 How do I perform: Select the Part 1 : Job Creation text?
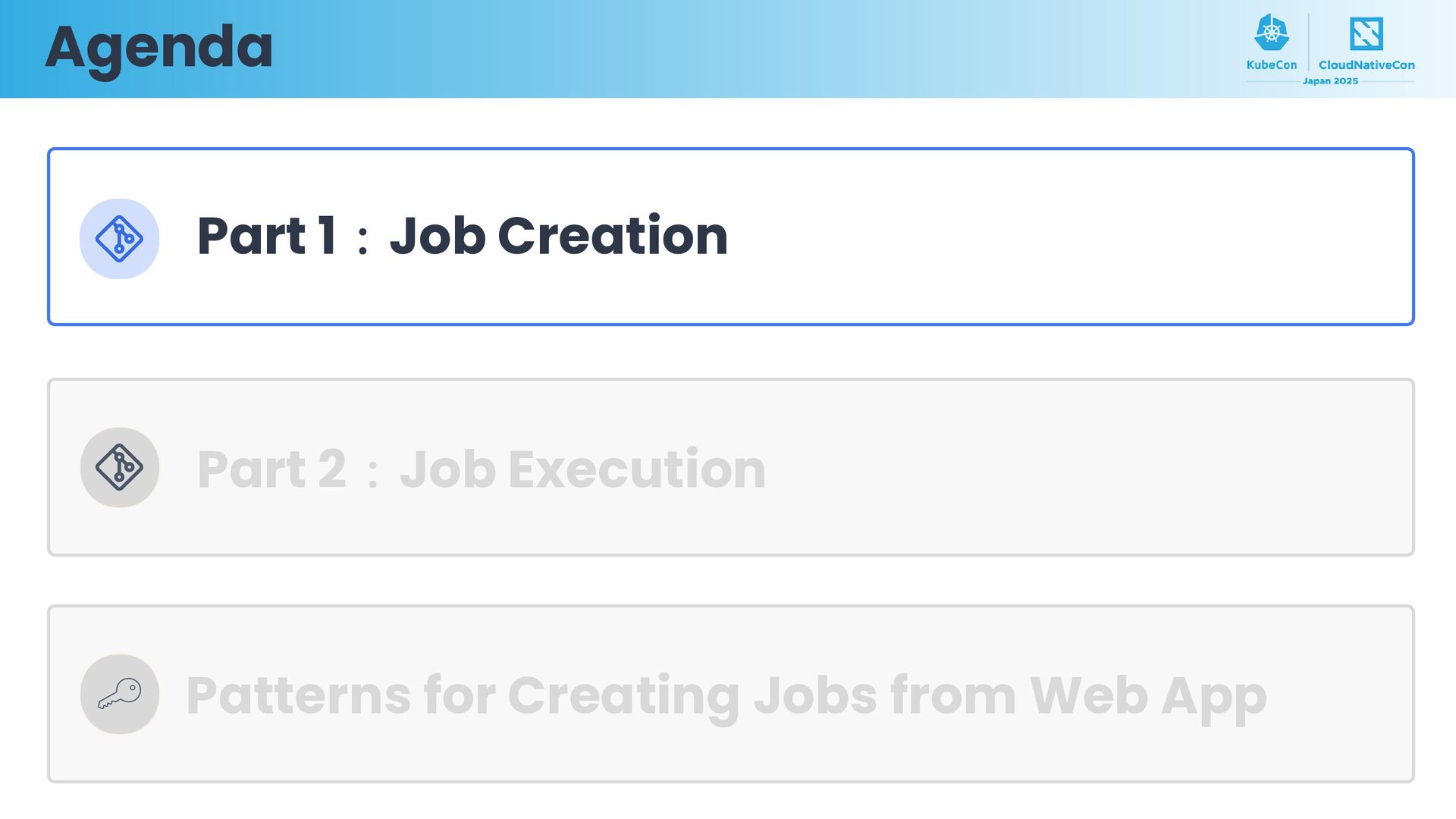[x=463, y=236]
